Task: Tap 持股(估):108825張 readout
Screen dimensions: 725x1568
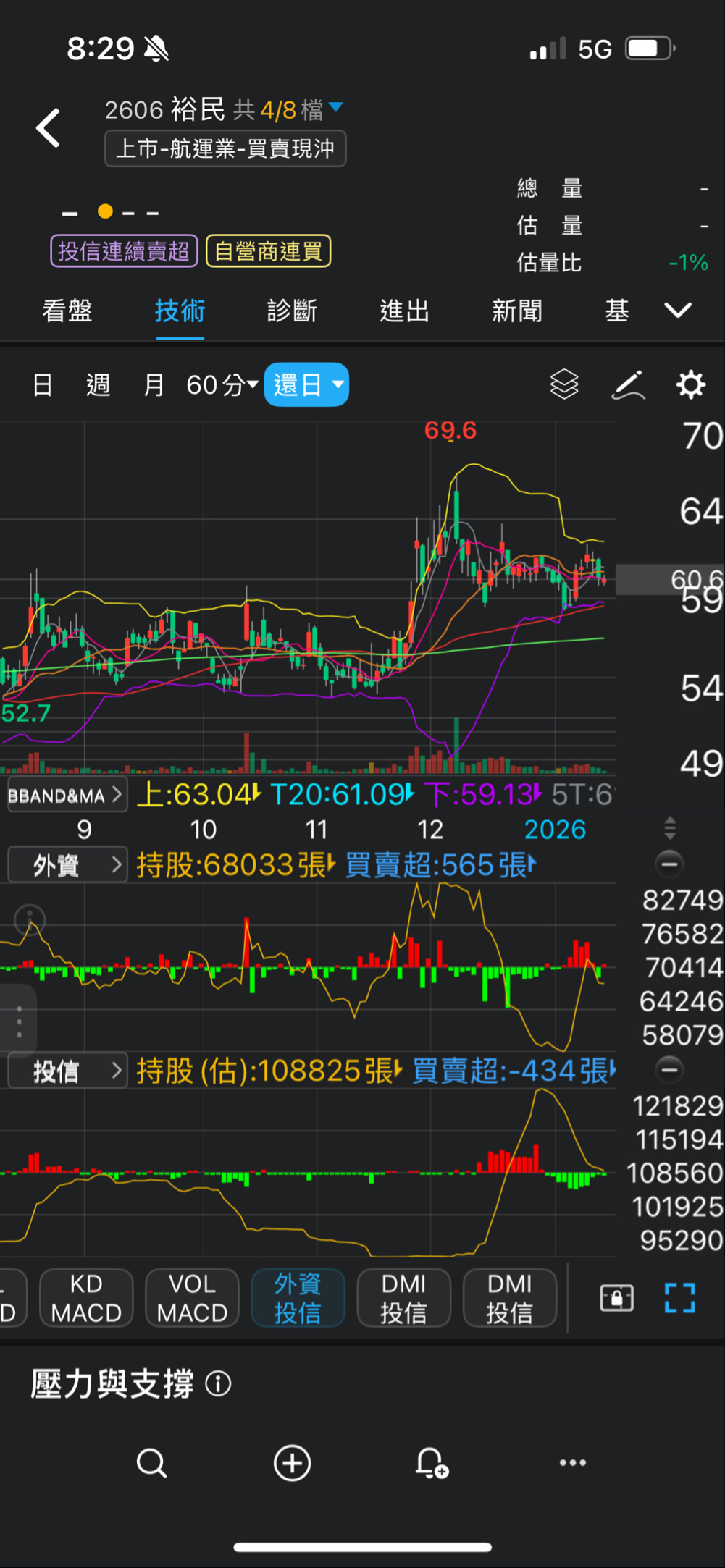Action: coord(269,1071)
